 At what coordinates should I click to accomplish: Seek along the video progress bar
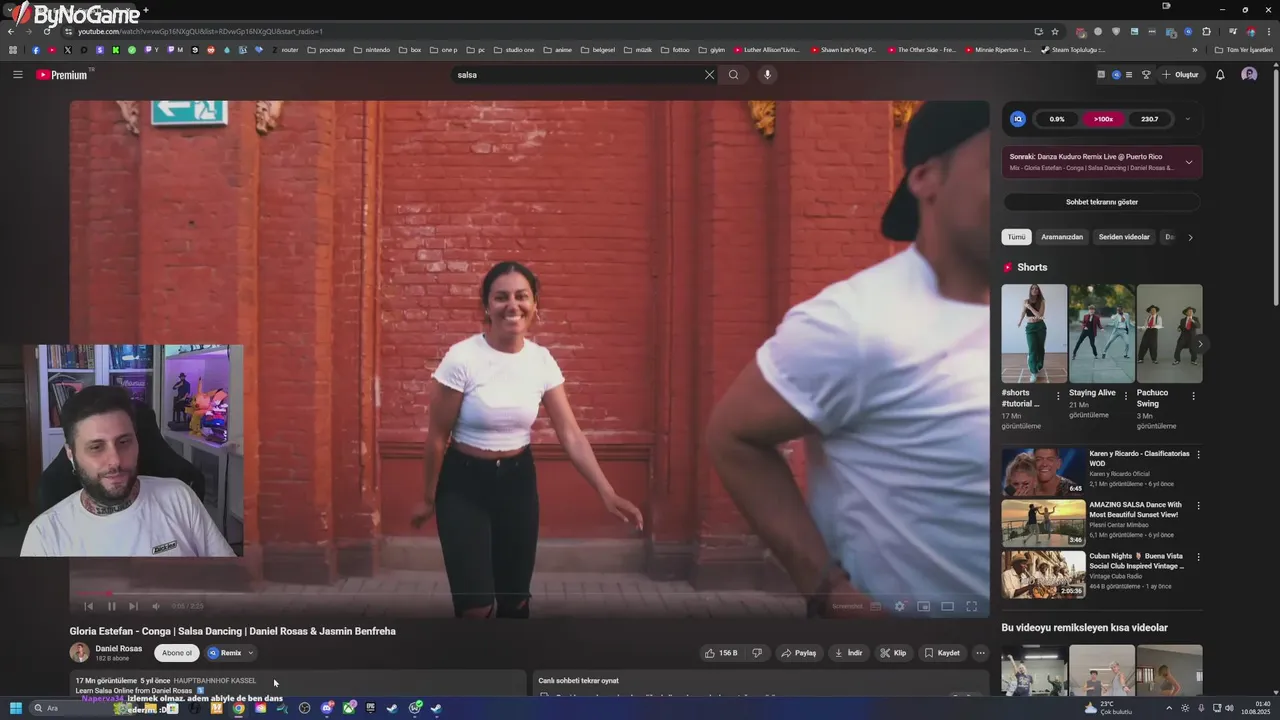(x=530, y=594)
